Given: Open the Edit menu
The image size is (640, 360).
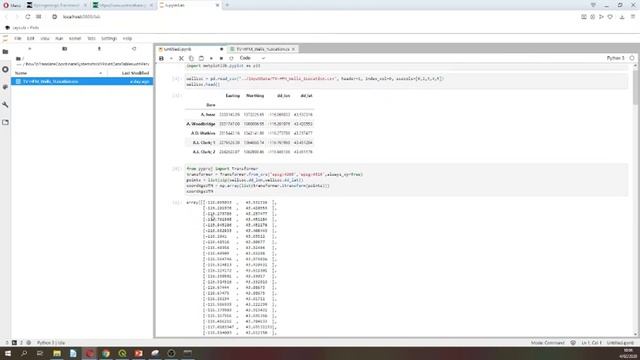Looking at the screenshot, I should coord(31,38).
